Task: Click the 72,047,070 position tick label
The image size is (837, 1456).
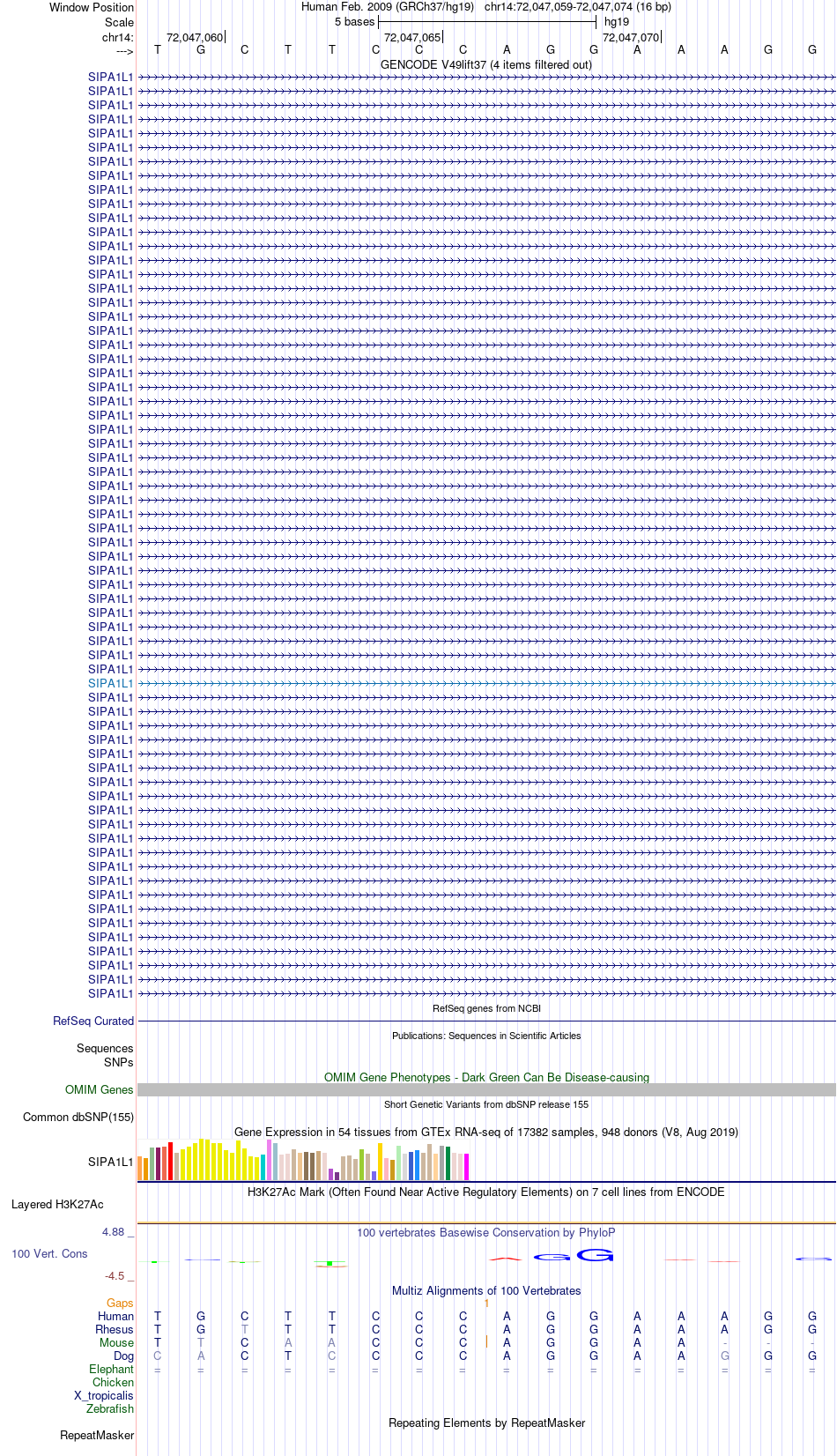Action: (x=631, y=37)
